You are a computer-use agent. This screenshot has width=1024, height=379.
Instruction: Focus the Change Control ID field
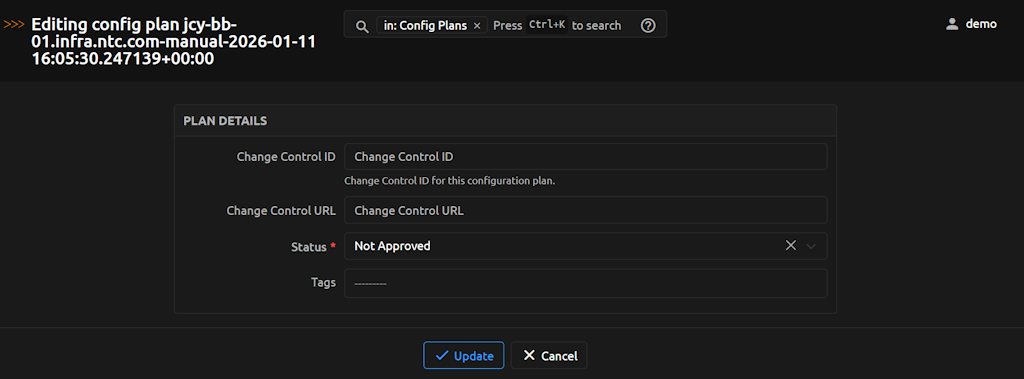(x=586, y=157)
